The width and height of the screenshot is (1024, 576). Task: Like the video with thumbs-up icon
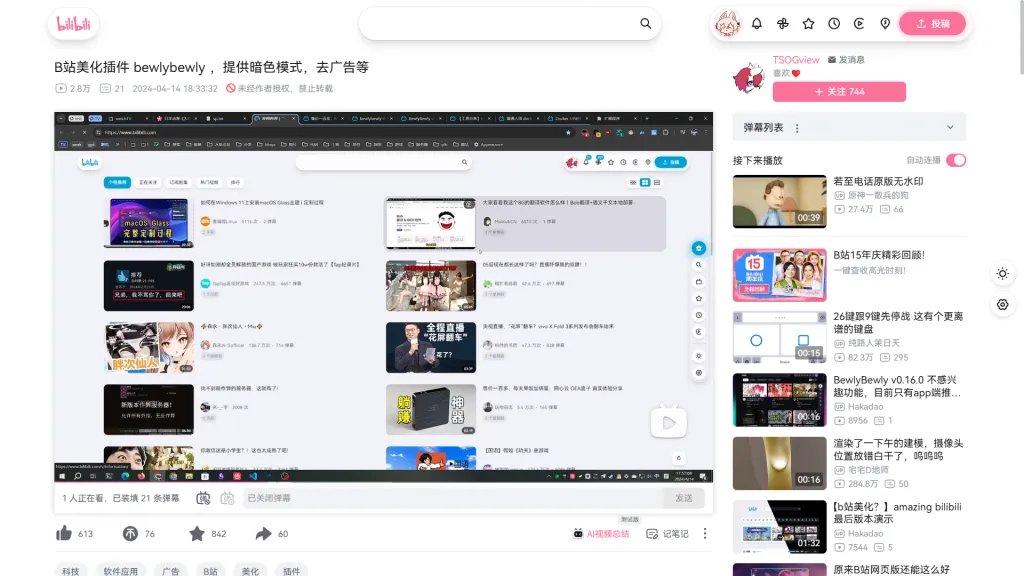click(64, 534)
